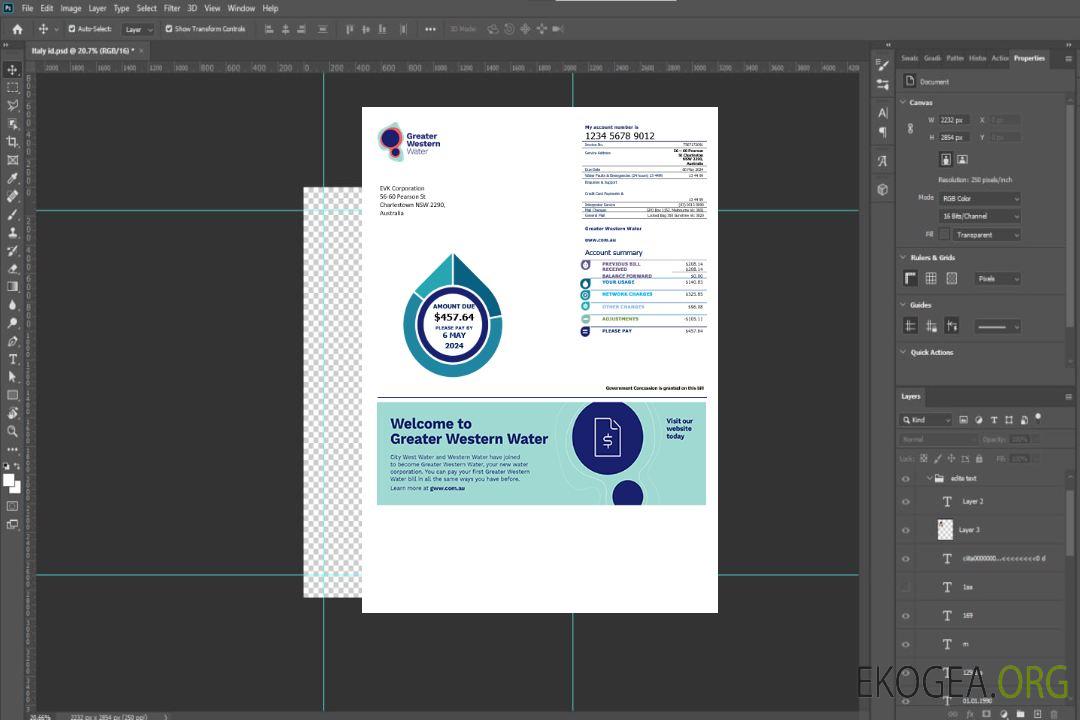Select the Eraser tool
Image resolution: width=1080 pixels, height=720 pixels.
pos(12,269)
